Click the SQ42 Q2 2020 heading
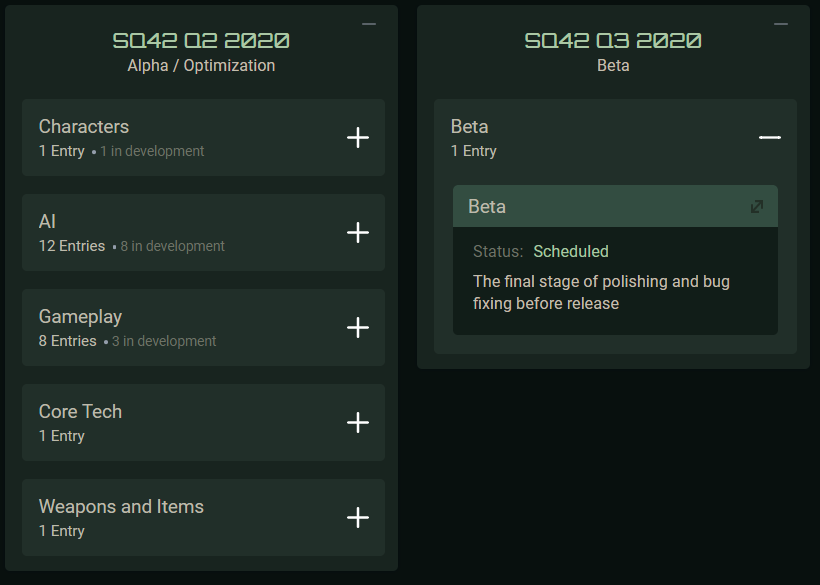 click(x=201, y=41)
